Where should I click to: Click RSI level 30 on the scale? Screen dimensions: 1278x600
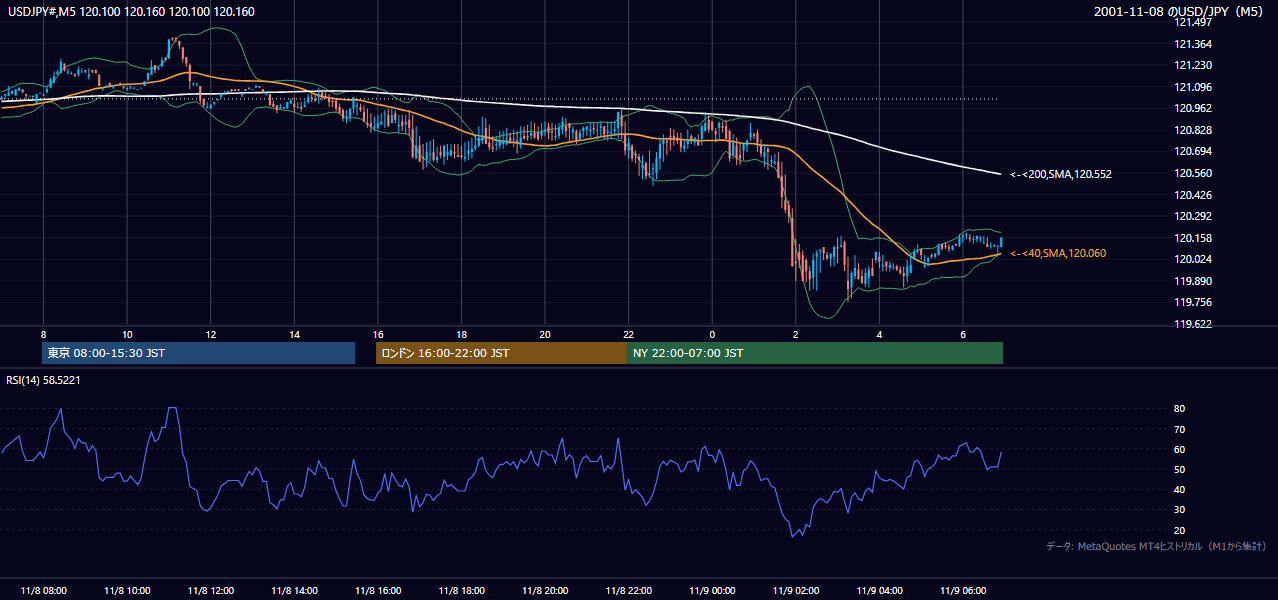(x=1179, y=510)
